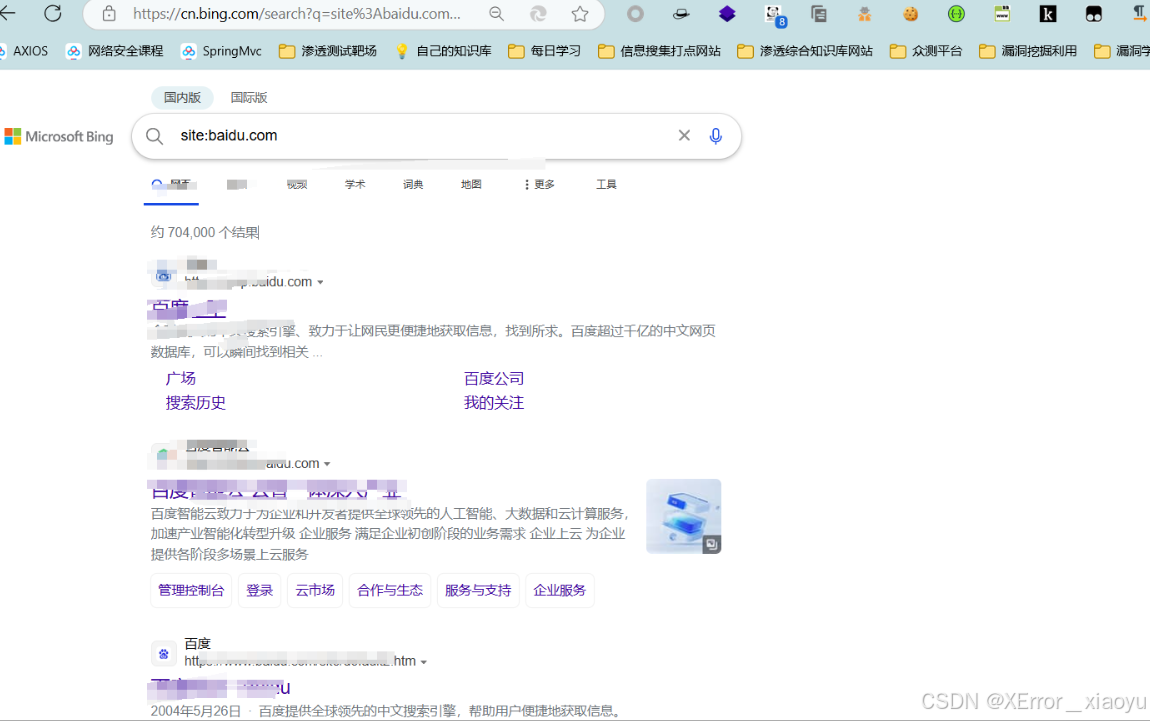Screen dimensions: 1150x721
Task: Open the purple layered-diamond extension
Action: click(727, 13)
